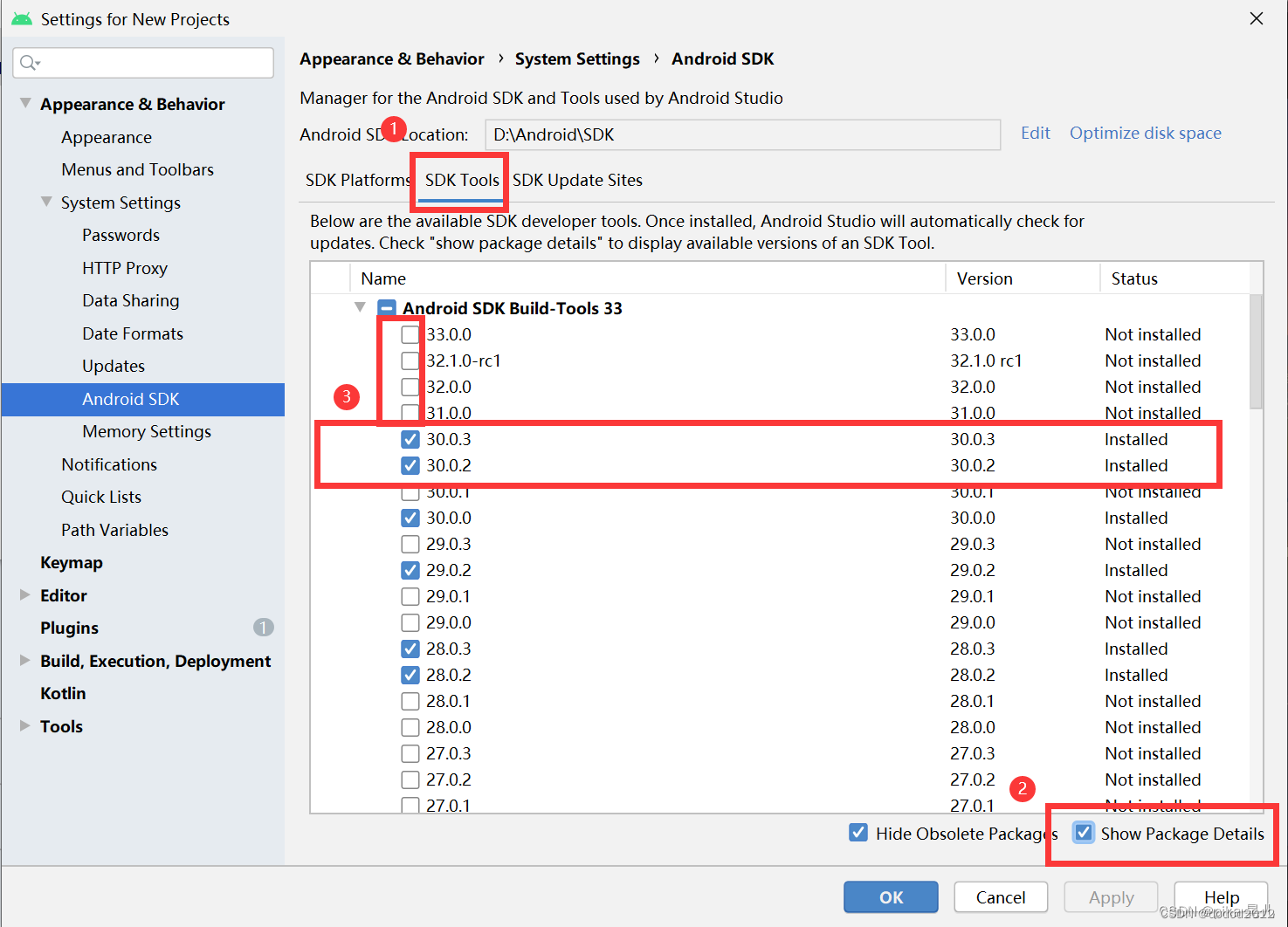Click the Help button

(x=1221, y=897)
